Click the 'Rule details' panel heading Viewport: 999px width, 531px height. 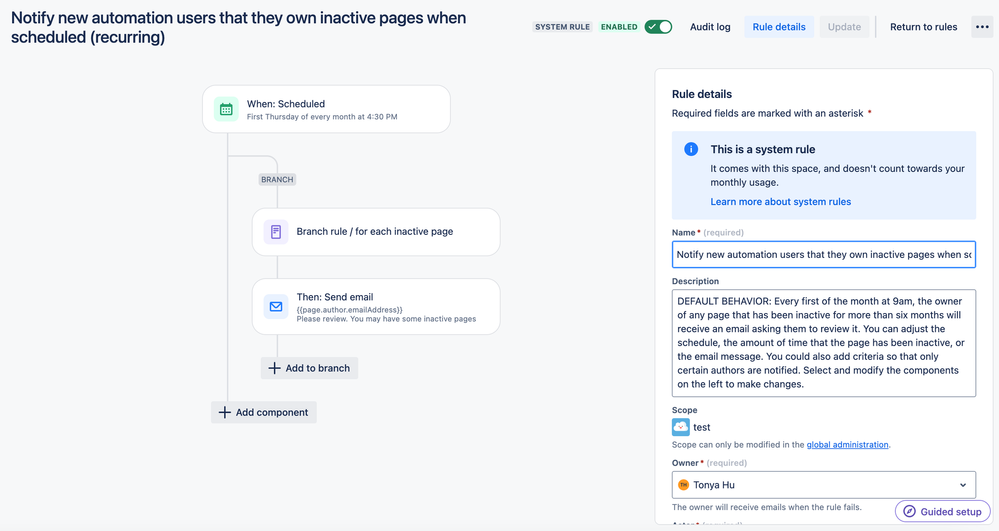701,94
